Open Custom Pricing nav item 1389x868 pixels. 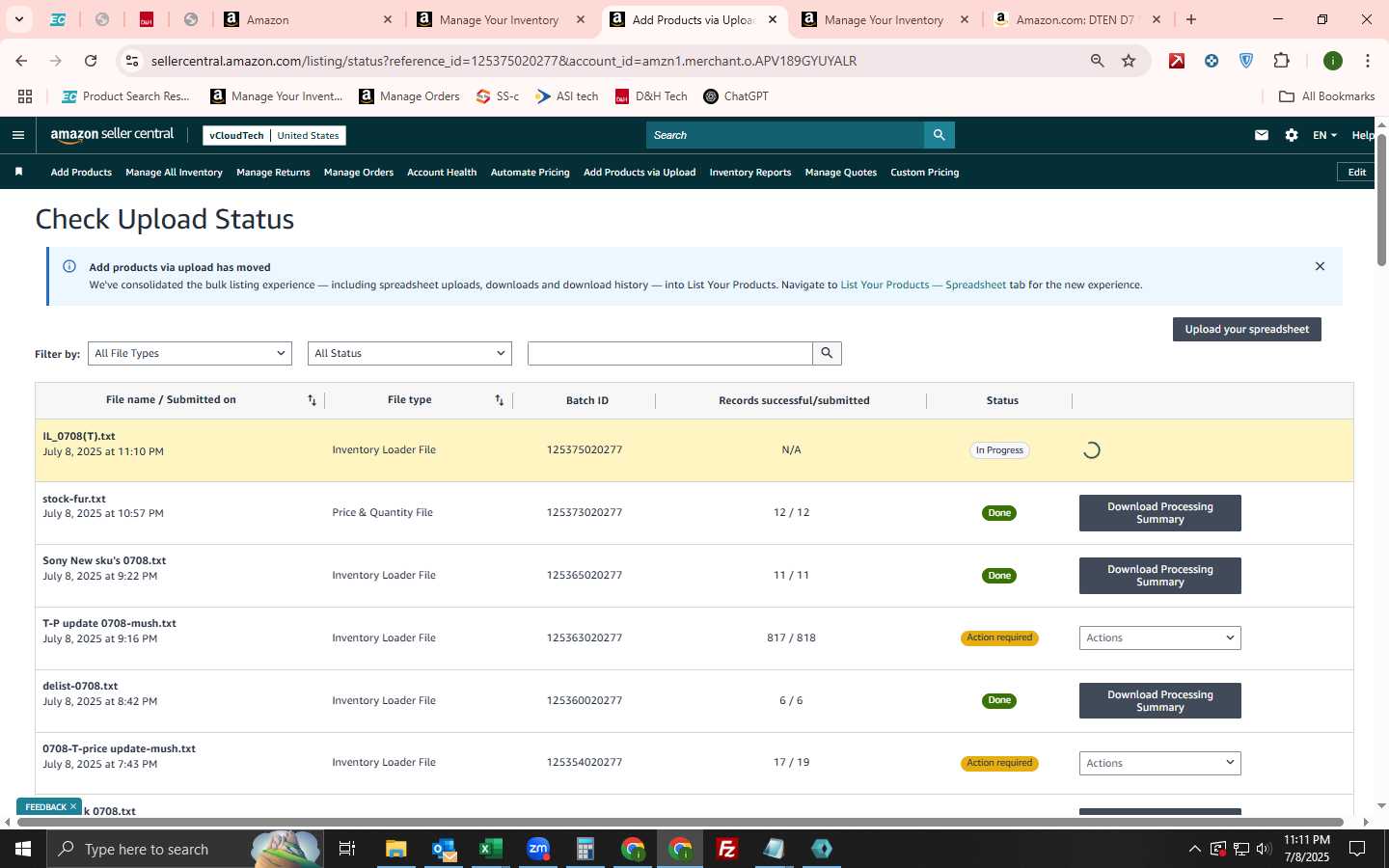pyautogui.click(x=924, y=173)
